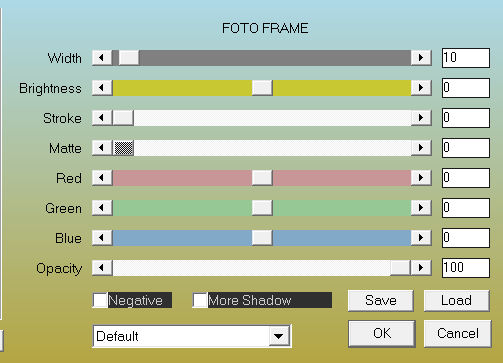Image resolution: width=503 pixels, height=363 pixels.
Task: Click the right arrow of Red slider
Action: pyautogui.click(x=421, y=178)
